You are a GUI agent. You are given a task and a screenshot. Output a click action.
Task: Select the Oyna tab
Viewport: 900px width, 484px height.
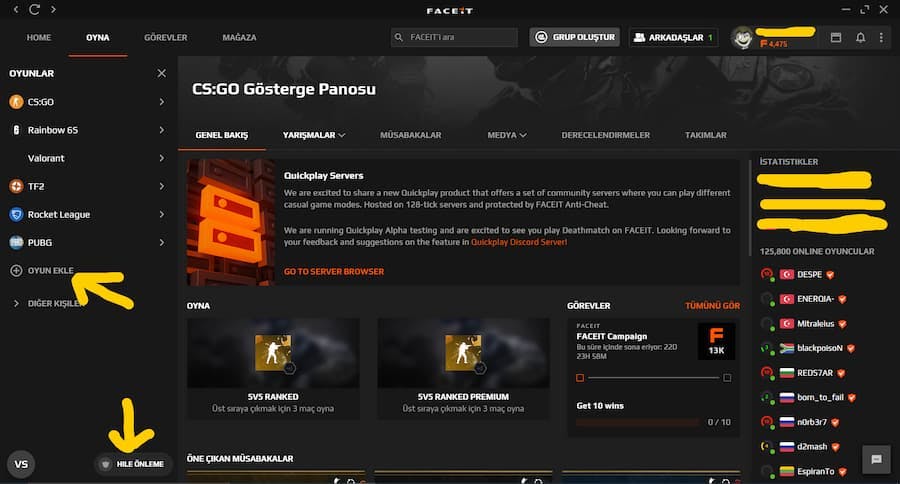(x=98, y=37)
